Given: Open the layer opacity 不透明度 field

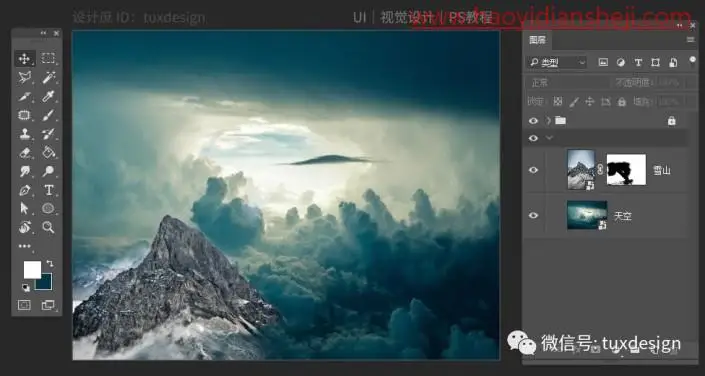Looking at the screenshot, I should coord(672,82).
